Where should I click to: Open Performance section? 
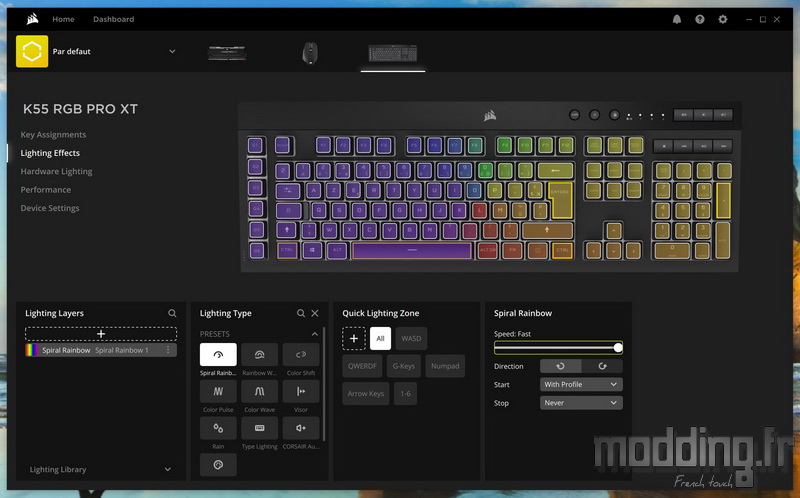tap(45, 190)
